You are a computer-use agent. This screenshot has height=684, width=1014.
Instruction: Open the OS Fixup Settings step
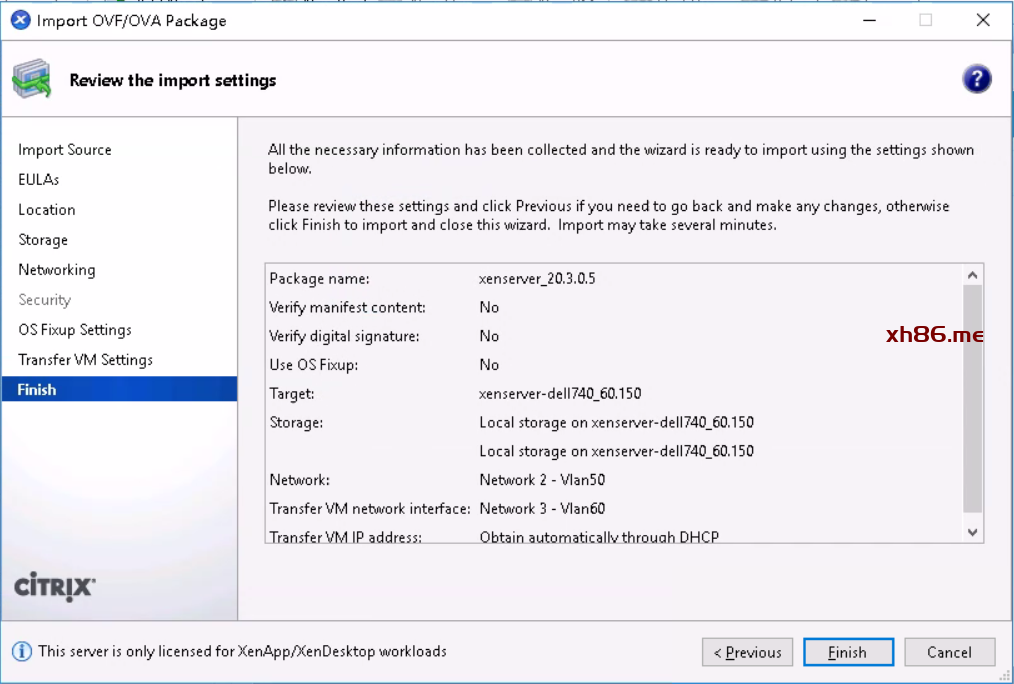pos(75,330)
